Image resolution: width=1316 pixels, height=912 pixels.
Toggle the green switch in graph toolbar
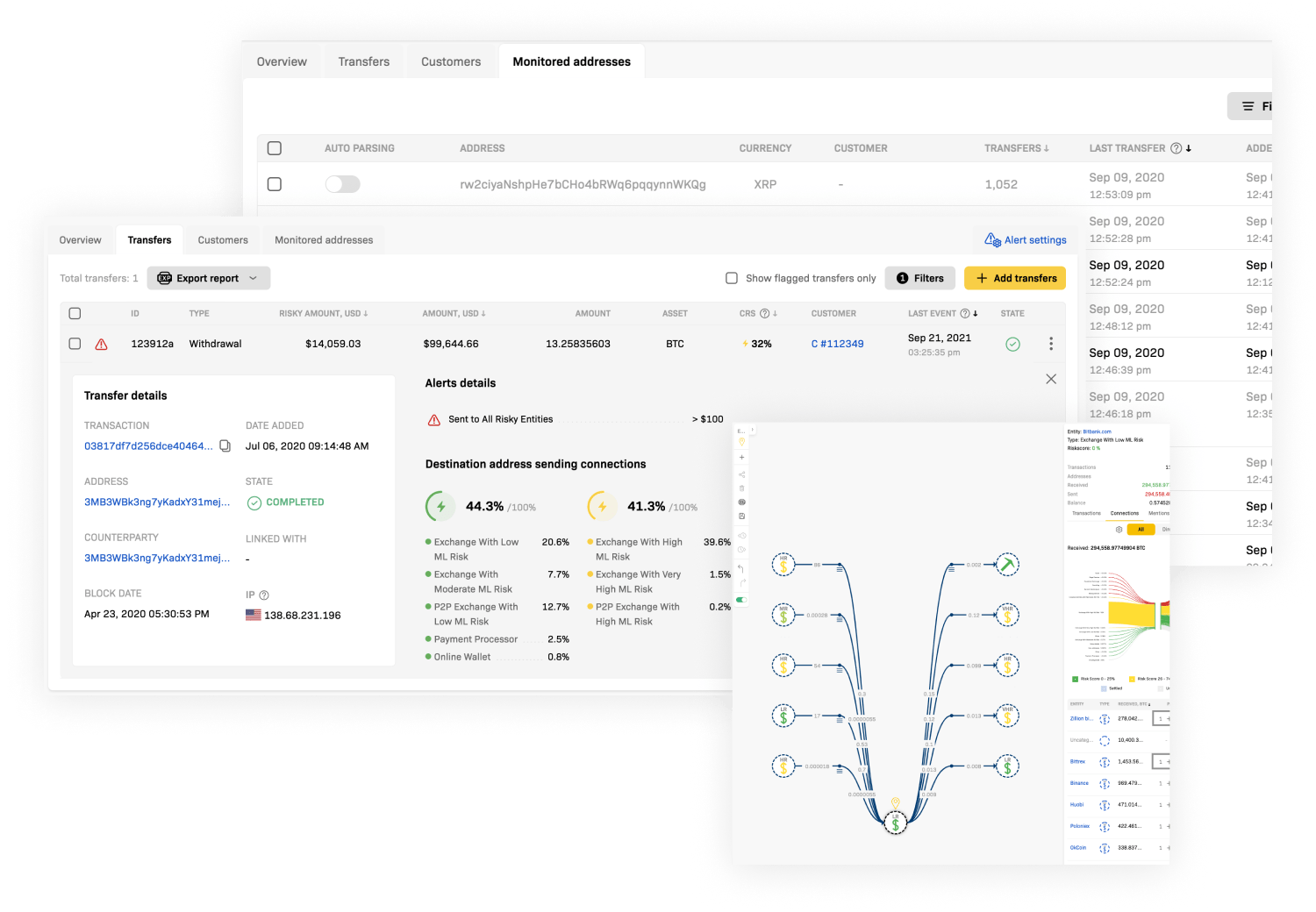click(x=741, y=601)
